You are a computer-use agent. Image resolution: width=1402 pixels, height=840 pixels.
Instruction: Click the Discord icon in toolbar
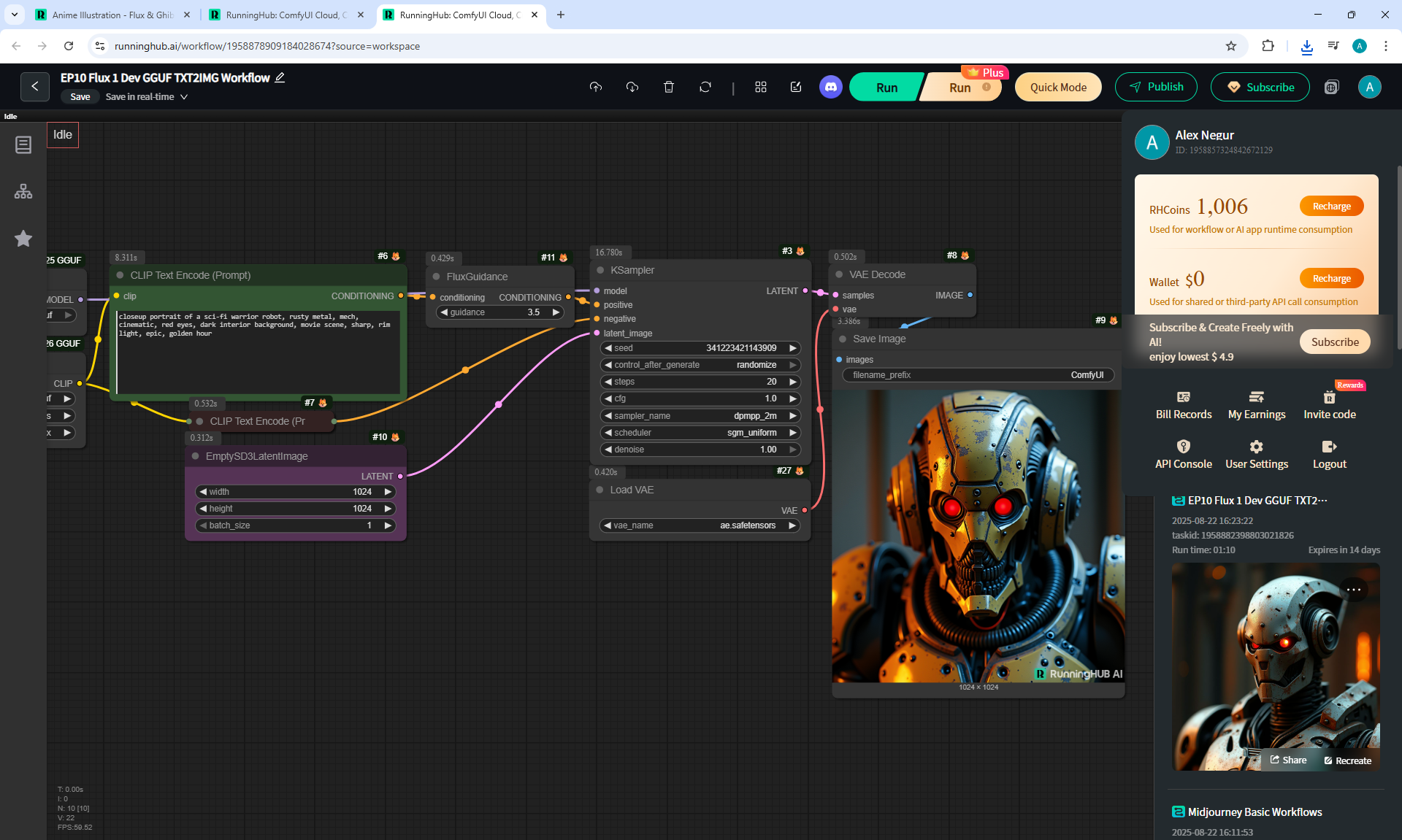click(x=830, y=87)
